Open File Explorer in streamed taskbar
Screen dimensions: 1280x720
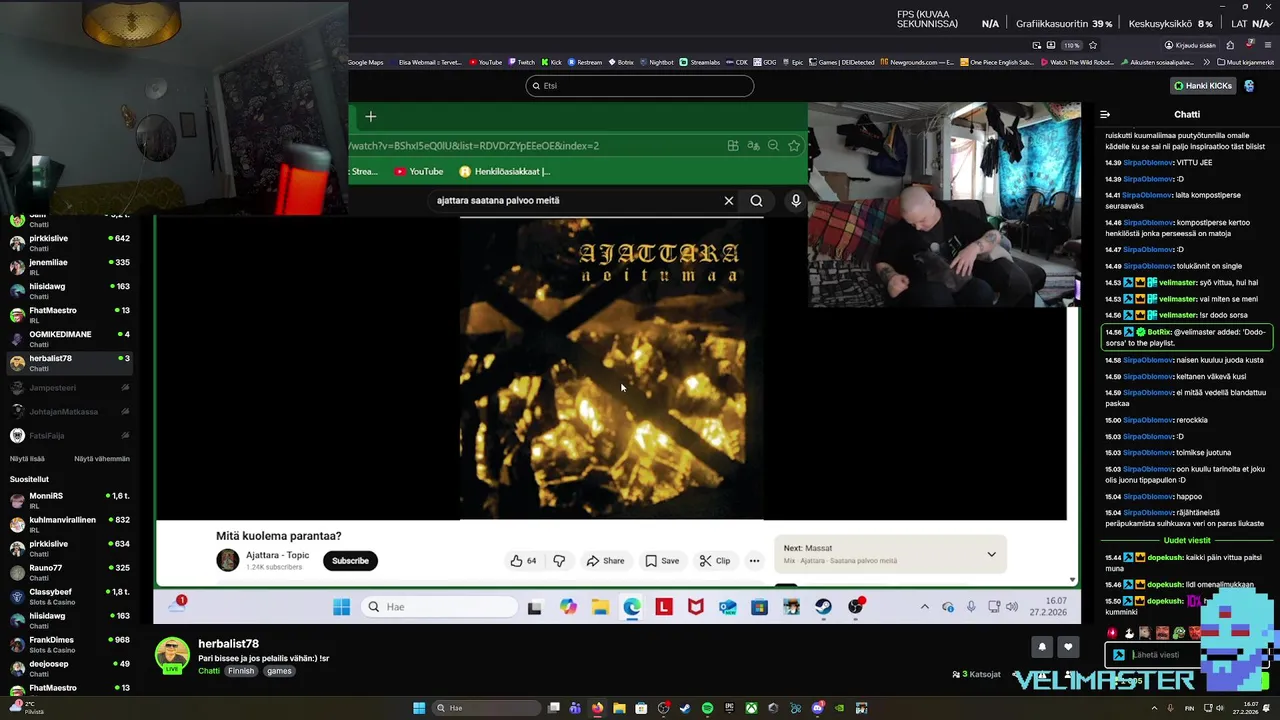coord(600,607)
